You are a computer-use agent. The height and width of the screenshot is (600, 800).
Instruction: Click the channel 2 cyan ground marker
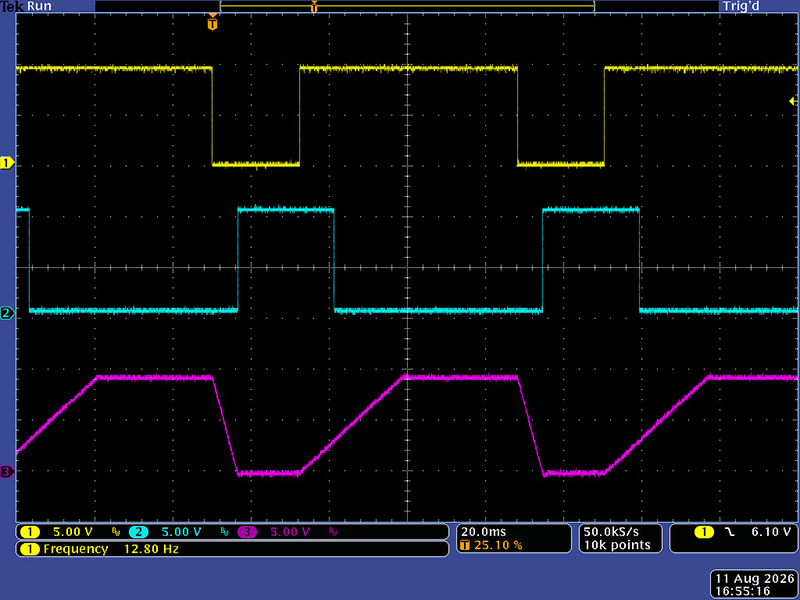7,313
